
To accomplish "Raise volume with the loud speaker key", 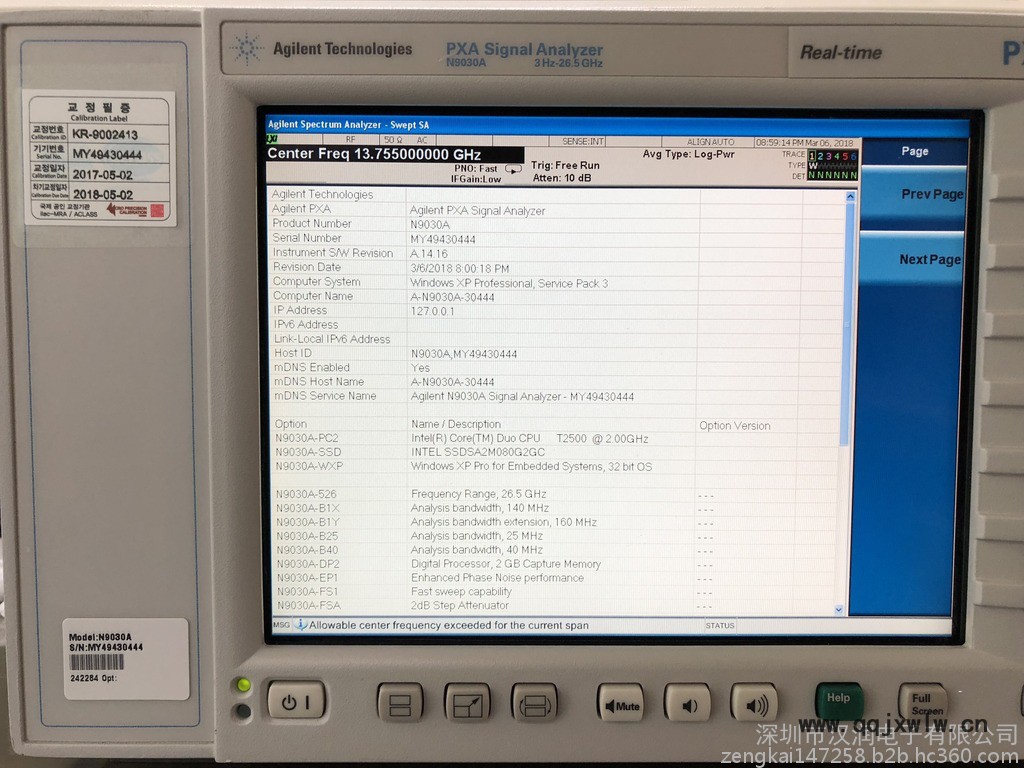I will pos(754,703).
